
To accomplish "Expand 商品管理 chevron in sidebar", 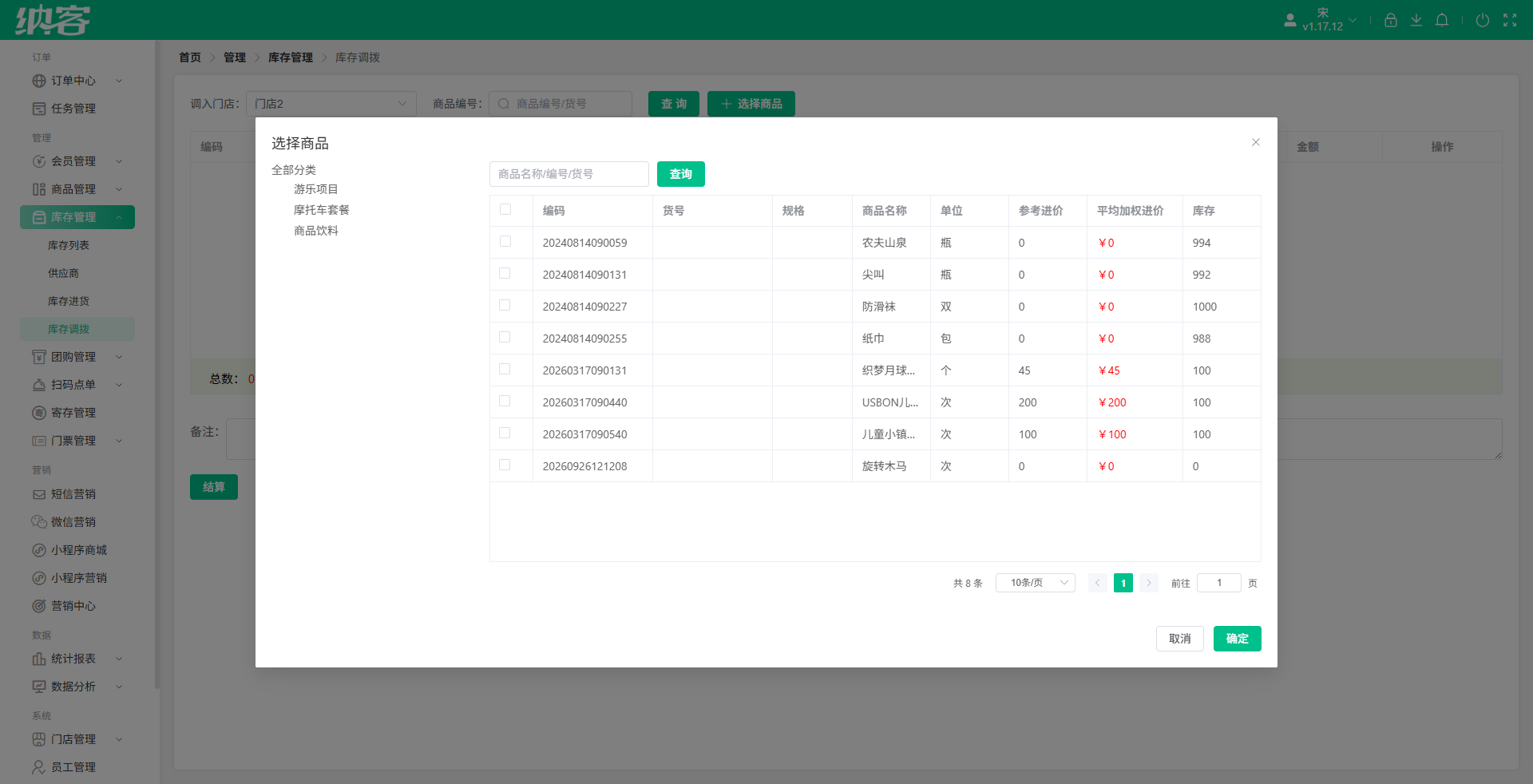I will point(119,189).
